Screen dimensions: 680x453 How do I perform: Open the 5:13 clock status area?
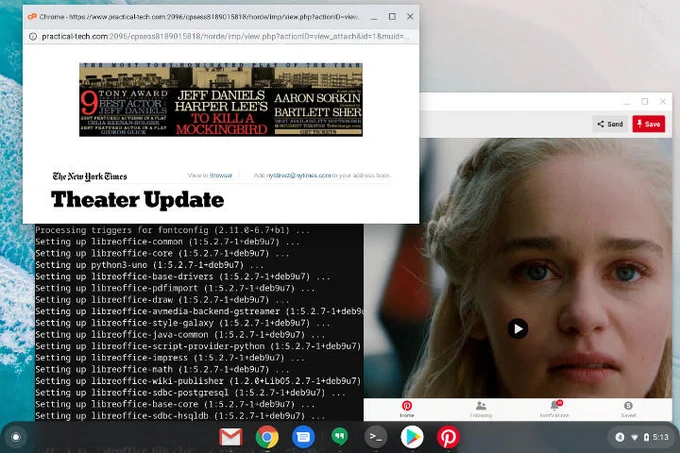(x=660, y=437)
